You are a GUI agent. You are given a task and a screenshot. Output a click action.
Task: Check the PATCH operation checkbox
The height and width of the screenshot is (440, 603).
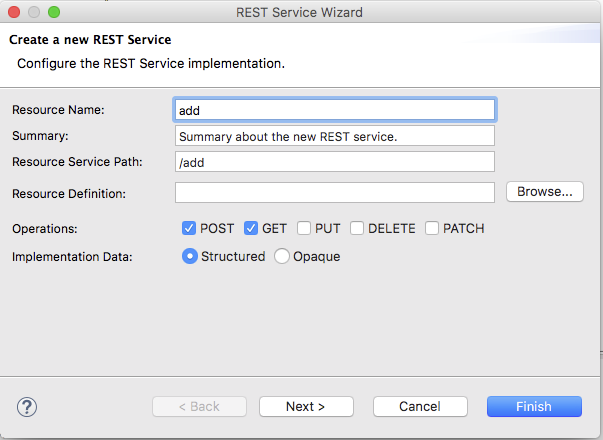tap(432, 228)
